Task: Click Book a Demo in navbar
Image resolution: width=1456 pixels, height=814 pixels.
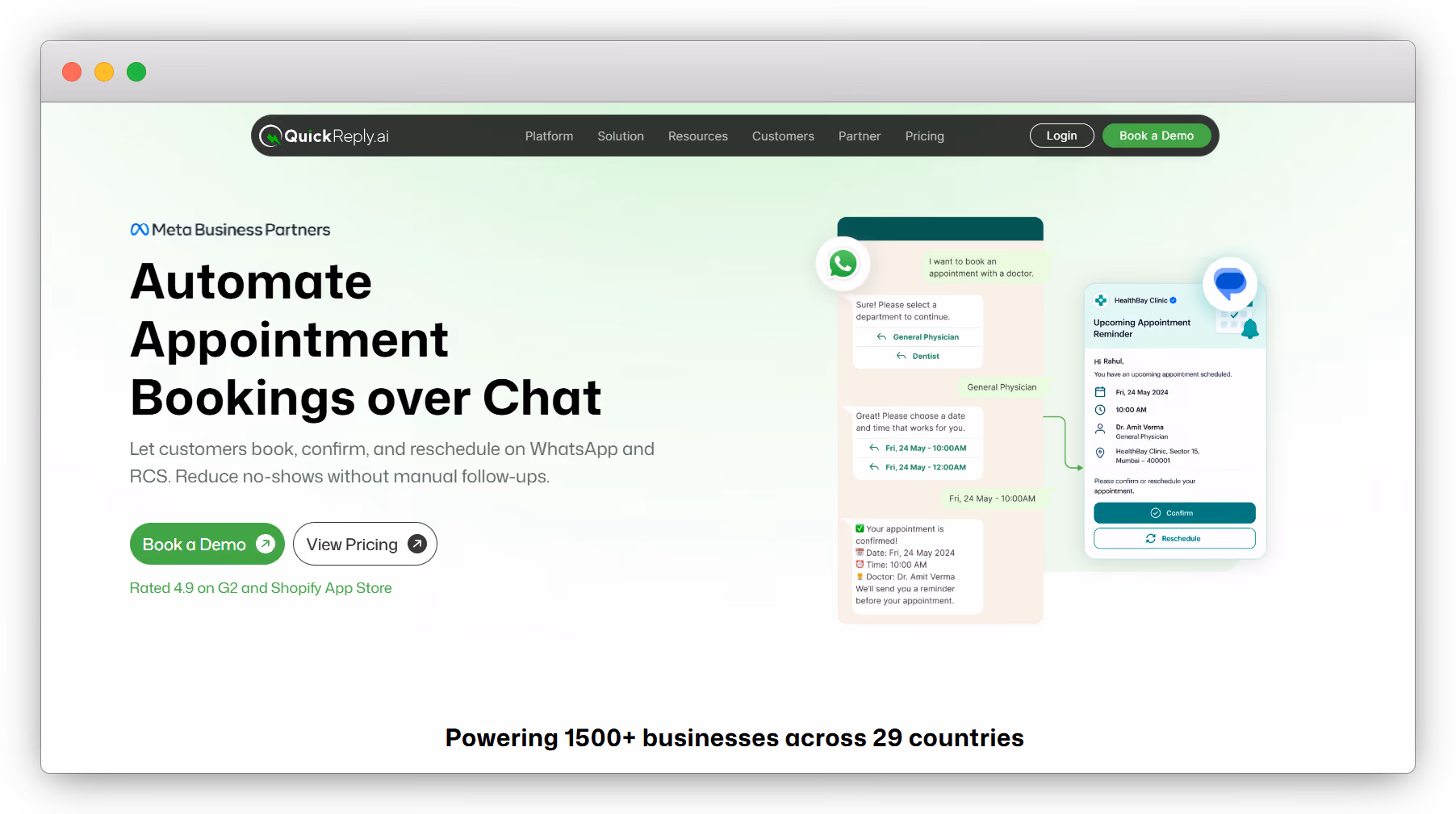Action: tap(1157, 136)
